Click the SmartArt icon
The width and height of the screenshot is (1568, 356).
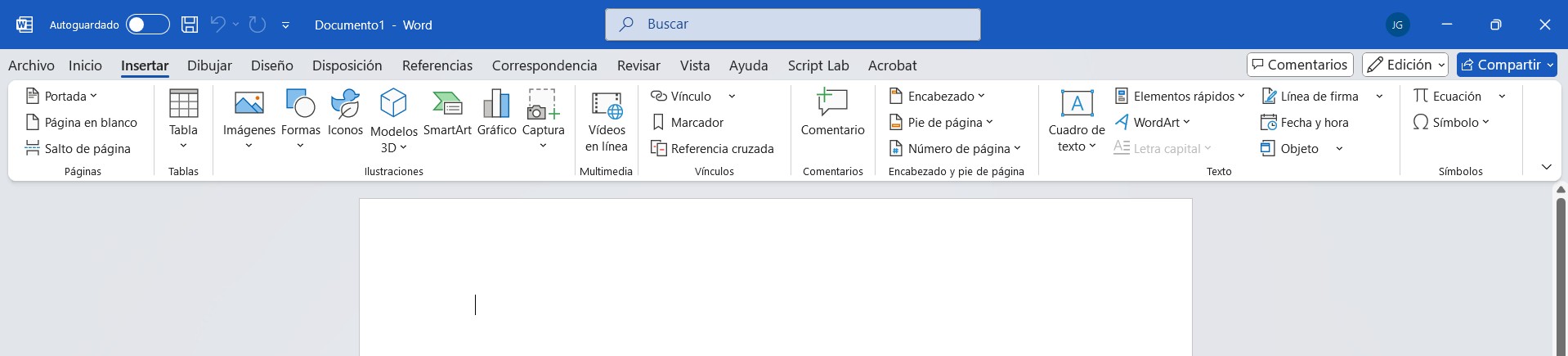click(x=447, y=105)
